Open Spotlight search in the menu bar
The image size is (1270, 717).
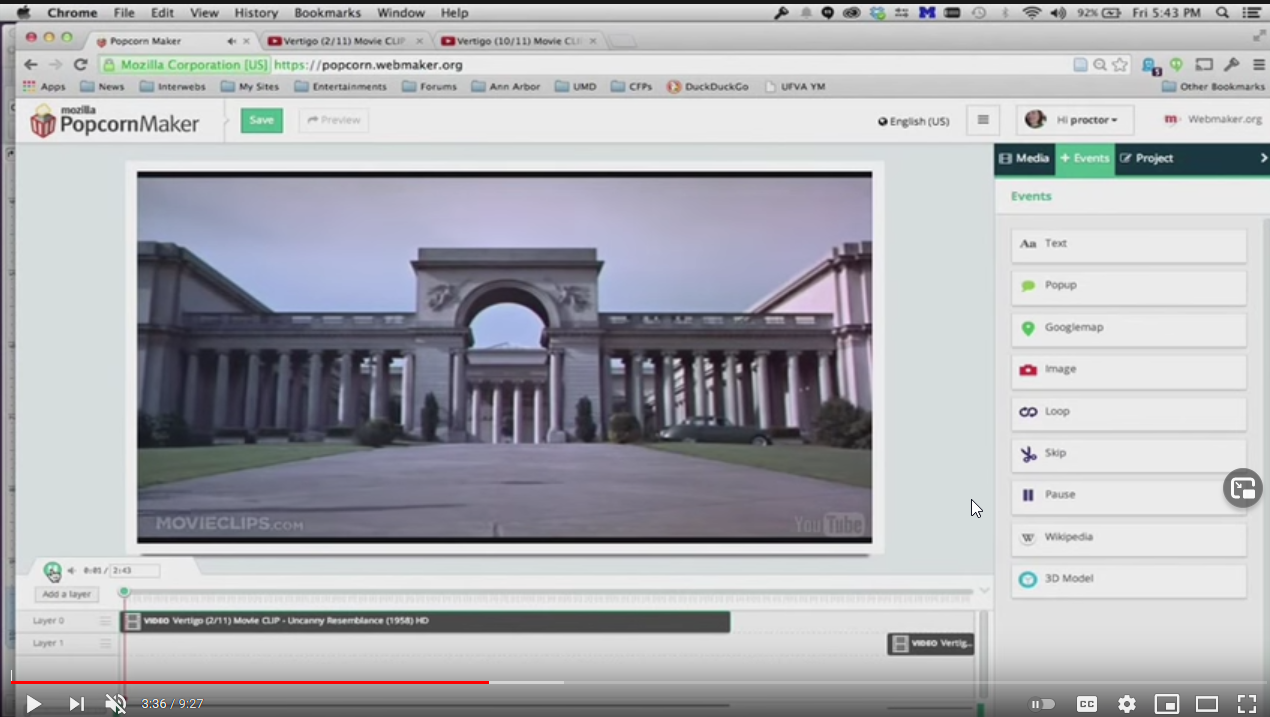click(x=1222, y=13)
